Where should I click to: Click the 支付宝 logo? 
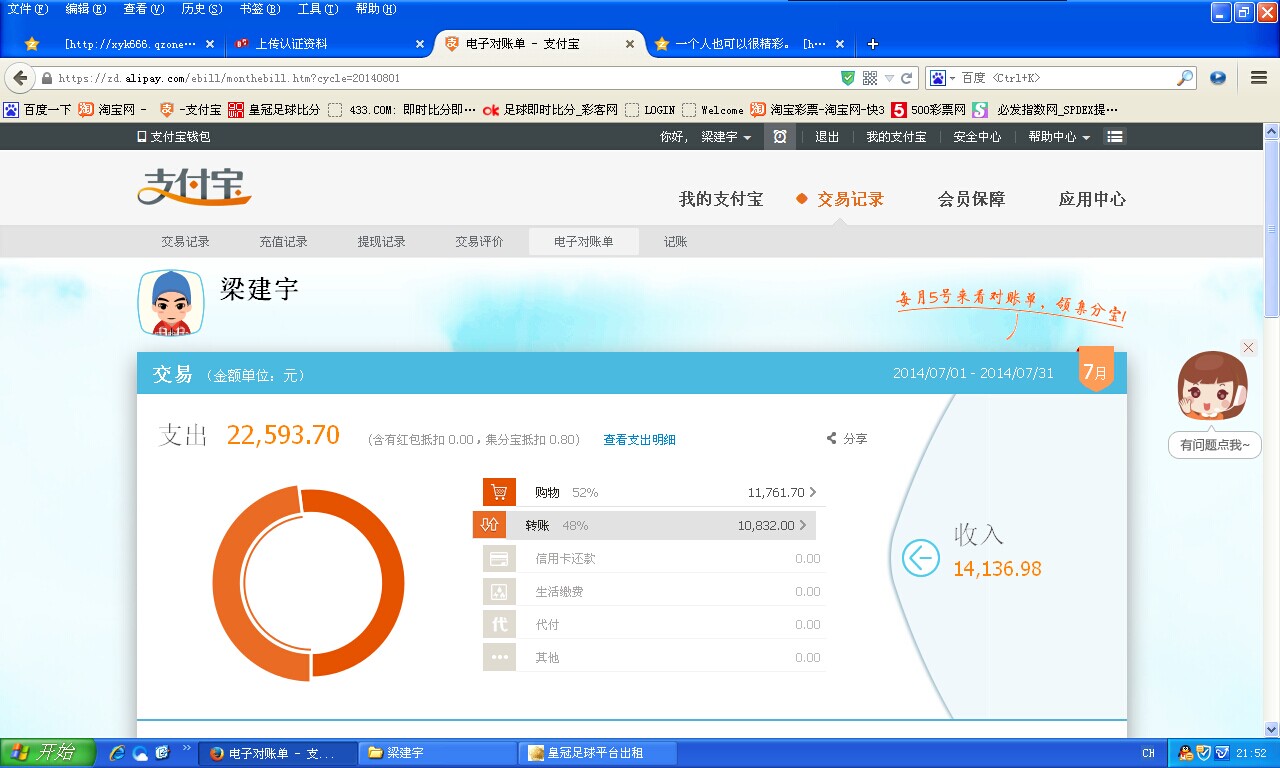(194, 186)
